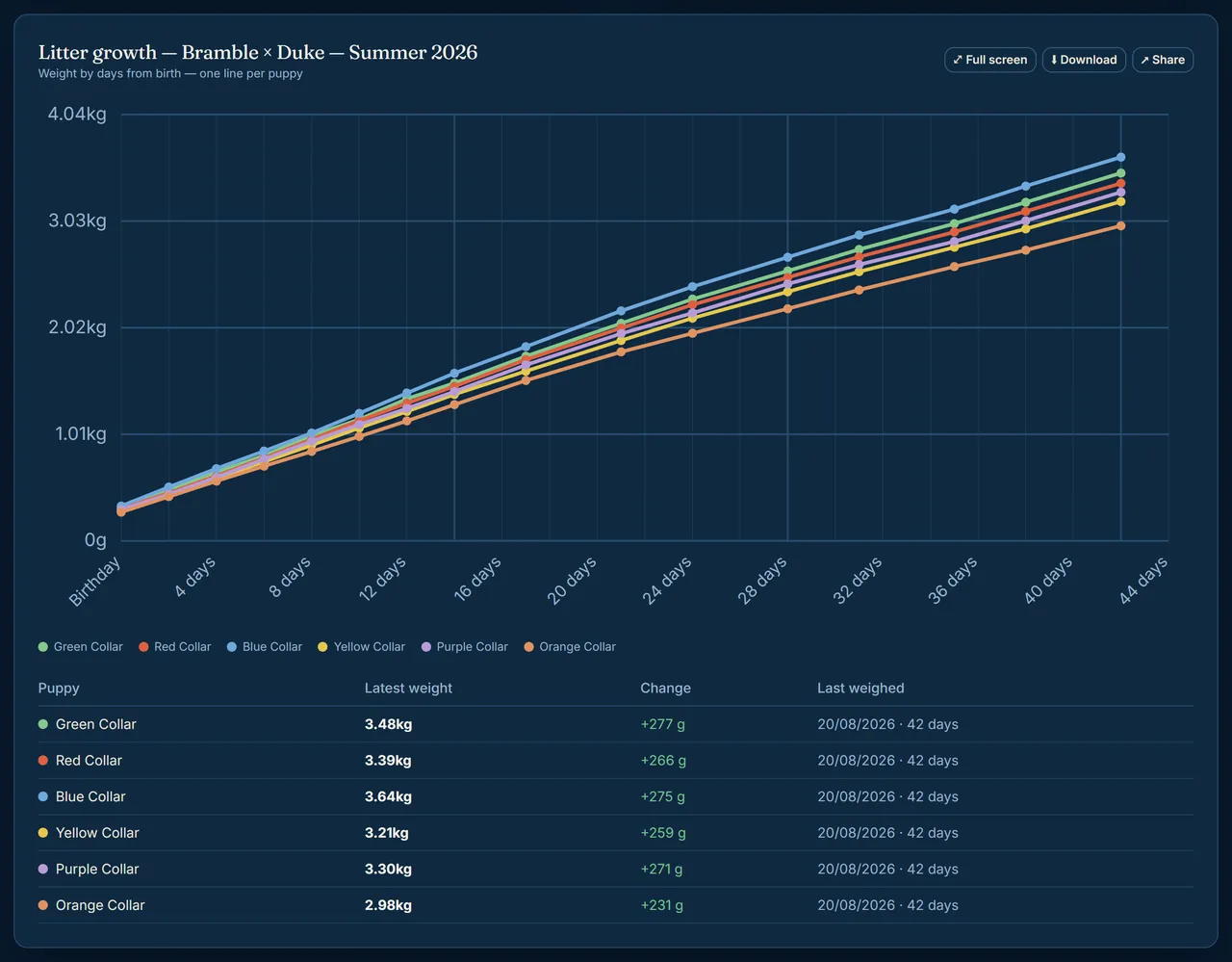1232x962 pixels.
Task: Click the 2.02kg y-axis label
Action: (77, 327)
